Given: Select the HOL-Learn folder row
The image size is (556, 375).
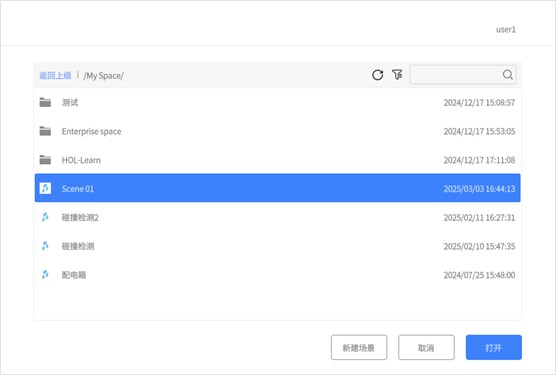Looking at the screenshot, I should click(x=278, y=160).
